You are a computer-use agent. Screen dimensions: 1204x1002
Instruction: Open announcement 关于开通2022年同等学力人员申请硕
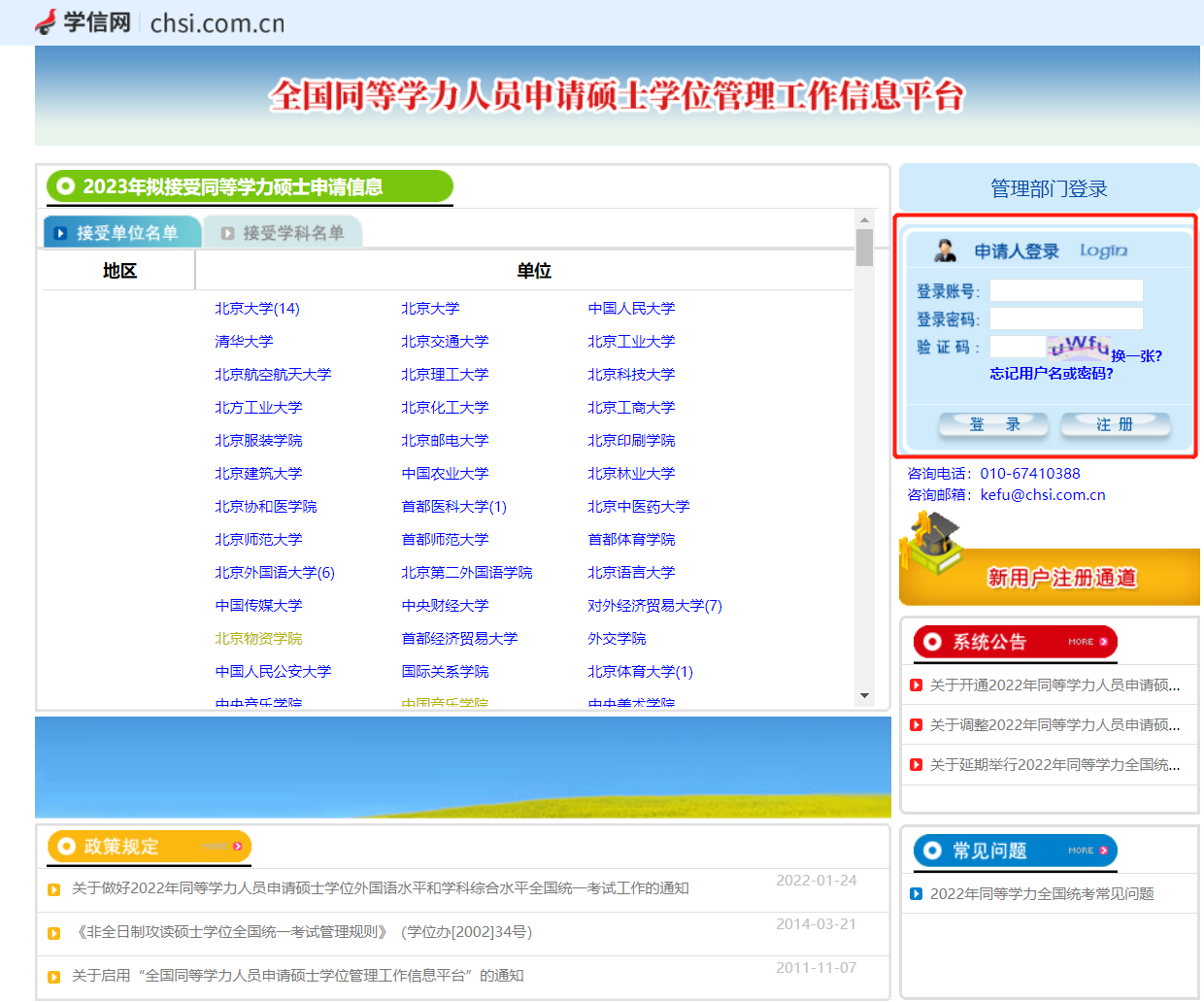click(1055, 685)
